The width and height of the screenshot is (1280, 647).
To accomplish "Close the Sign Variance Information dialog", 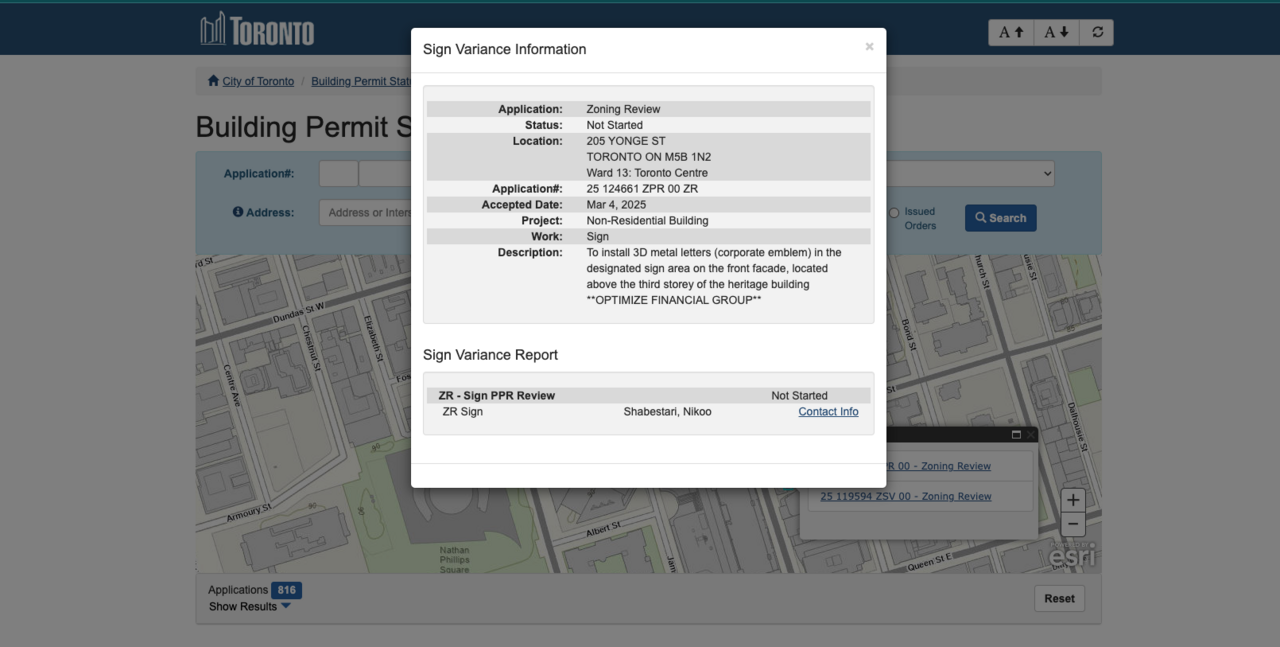I will 869,47.
